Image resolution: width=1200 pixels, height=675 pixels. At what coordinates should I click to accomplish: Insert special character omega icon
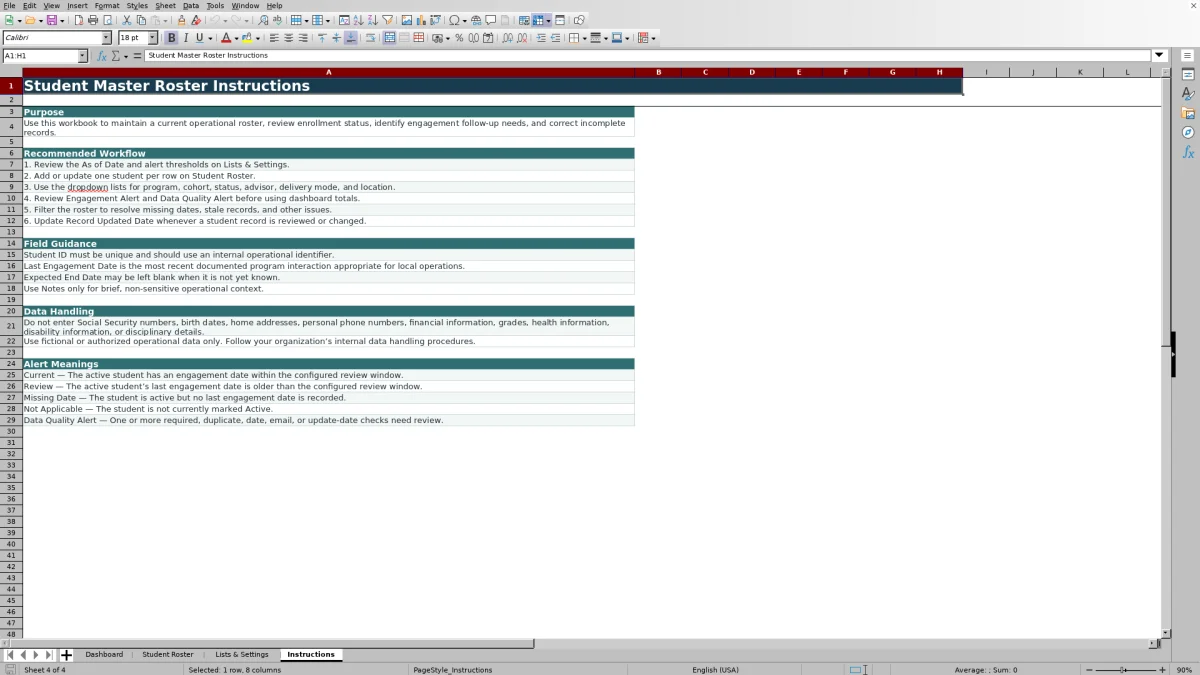[x=454, y=20]
